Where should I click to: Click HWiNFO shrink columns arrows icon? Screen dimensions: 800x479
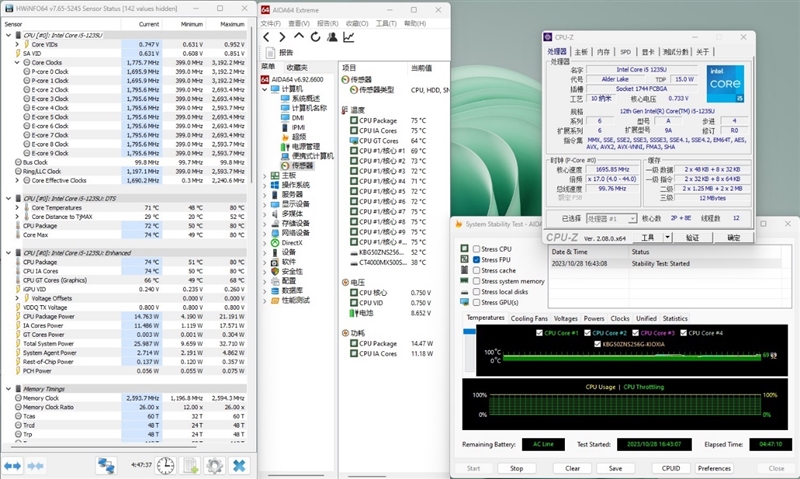click(35, 466)
